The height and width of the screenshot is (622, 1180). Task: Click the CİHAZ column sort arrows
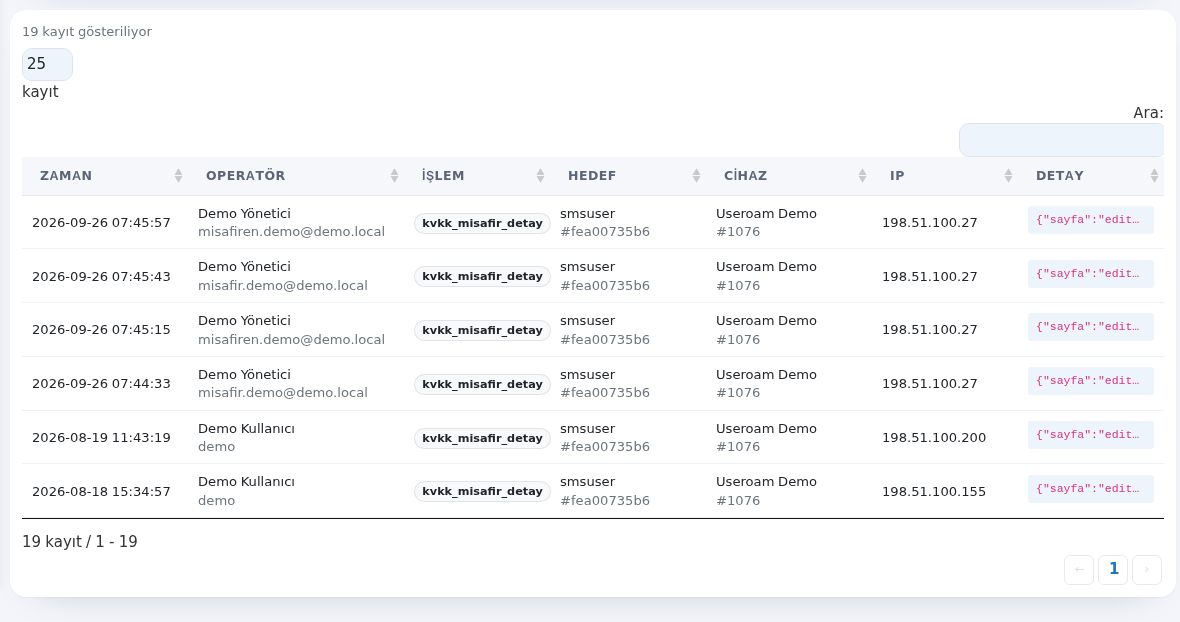tap(862, 176)
